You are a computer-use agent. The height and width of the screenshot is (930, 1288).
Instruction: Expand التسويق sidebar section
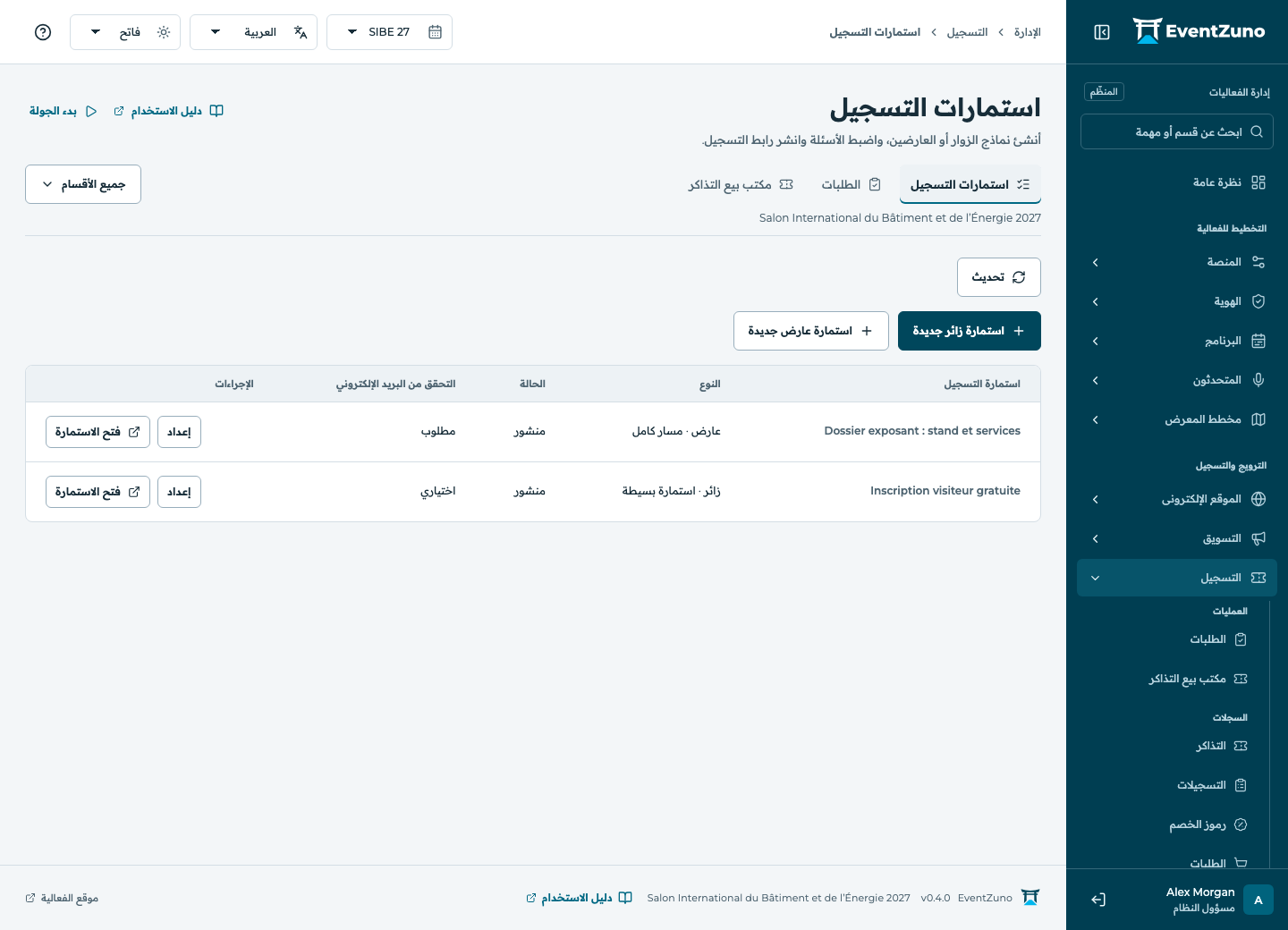(1177, 538)
